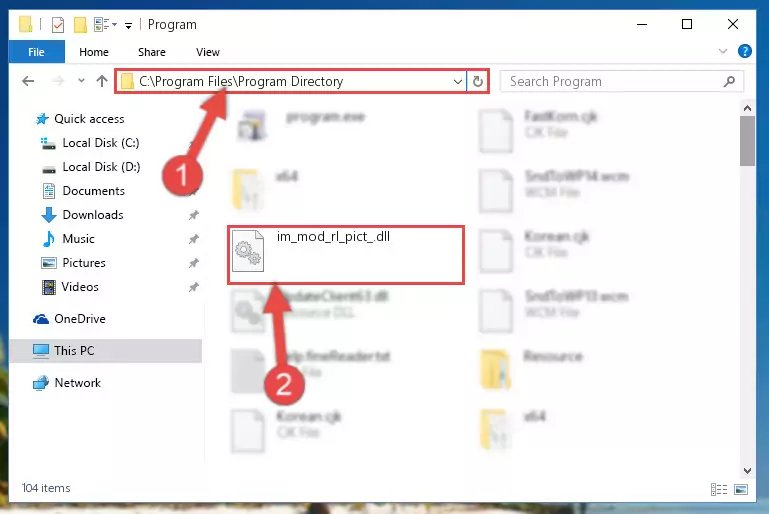Viewport: 769px width, 514px height.
Task: Select Network in the navigation pane
Action: pos(77,383)
